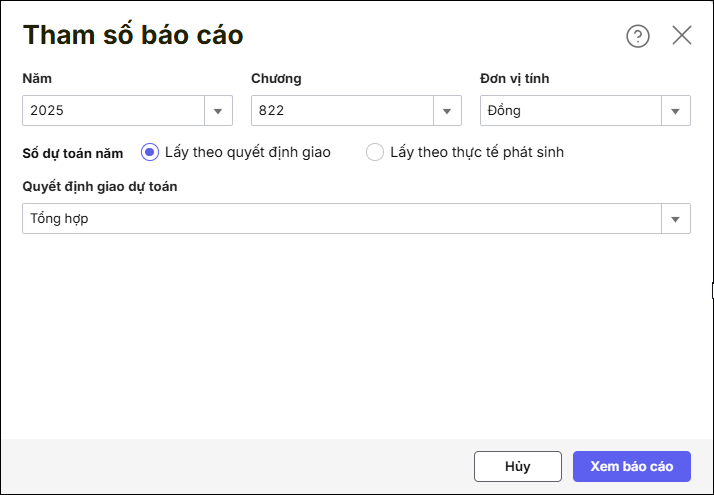Select the Lấy theo quyết định giao radio circle
Image resolution: width=714 pixels, height=495 pixels.
tap(150, 152)
